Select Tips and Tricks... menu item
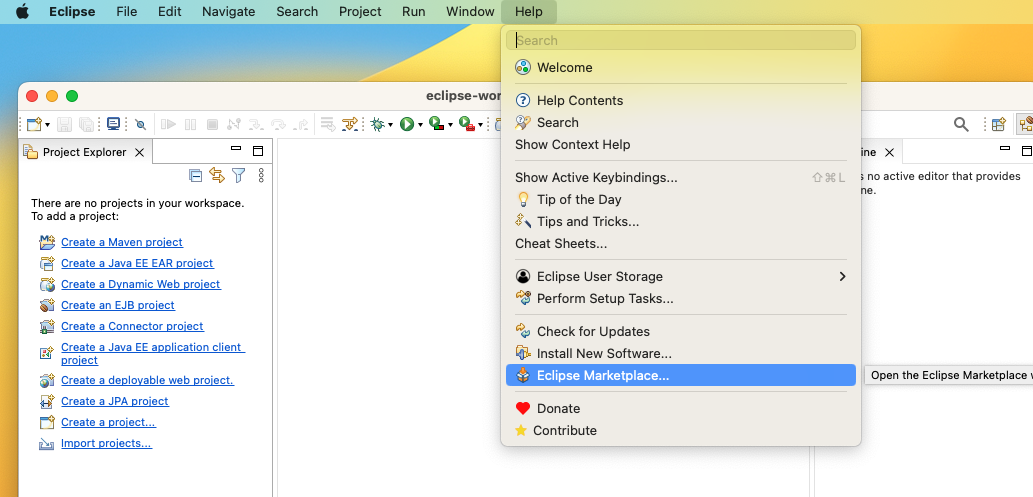Screen dimensions: 1033x497 (x=681, y=221)
